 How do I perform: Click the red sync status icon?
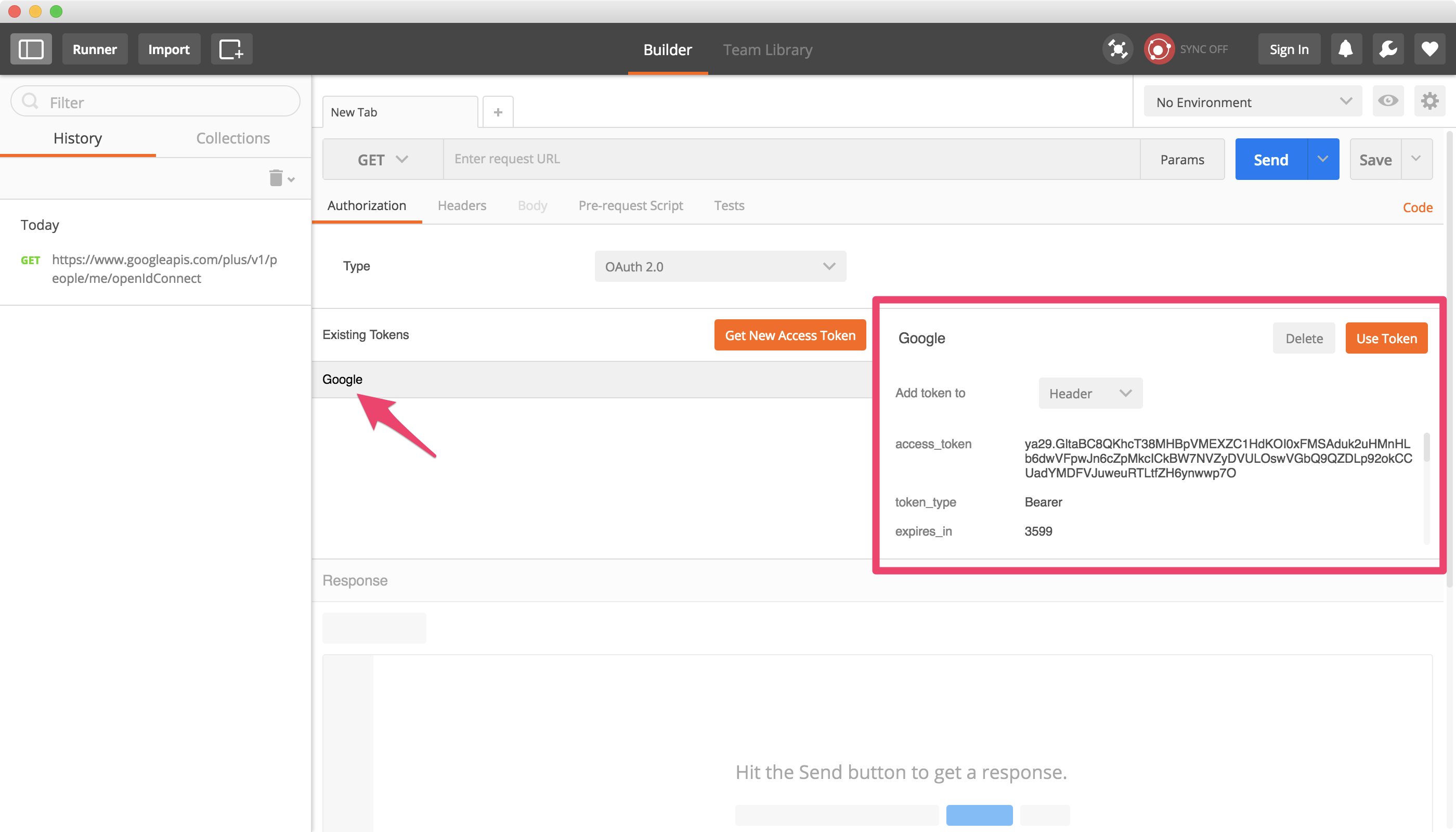pyautogui.click(x=1158, y=48)
